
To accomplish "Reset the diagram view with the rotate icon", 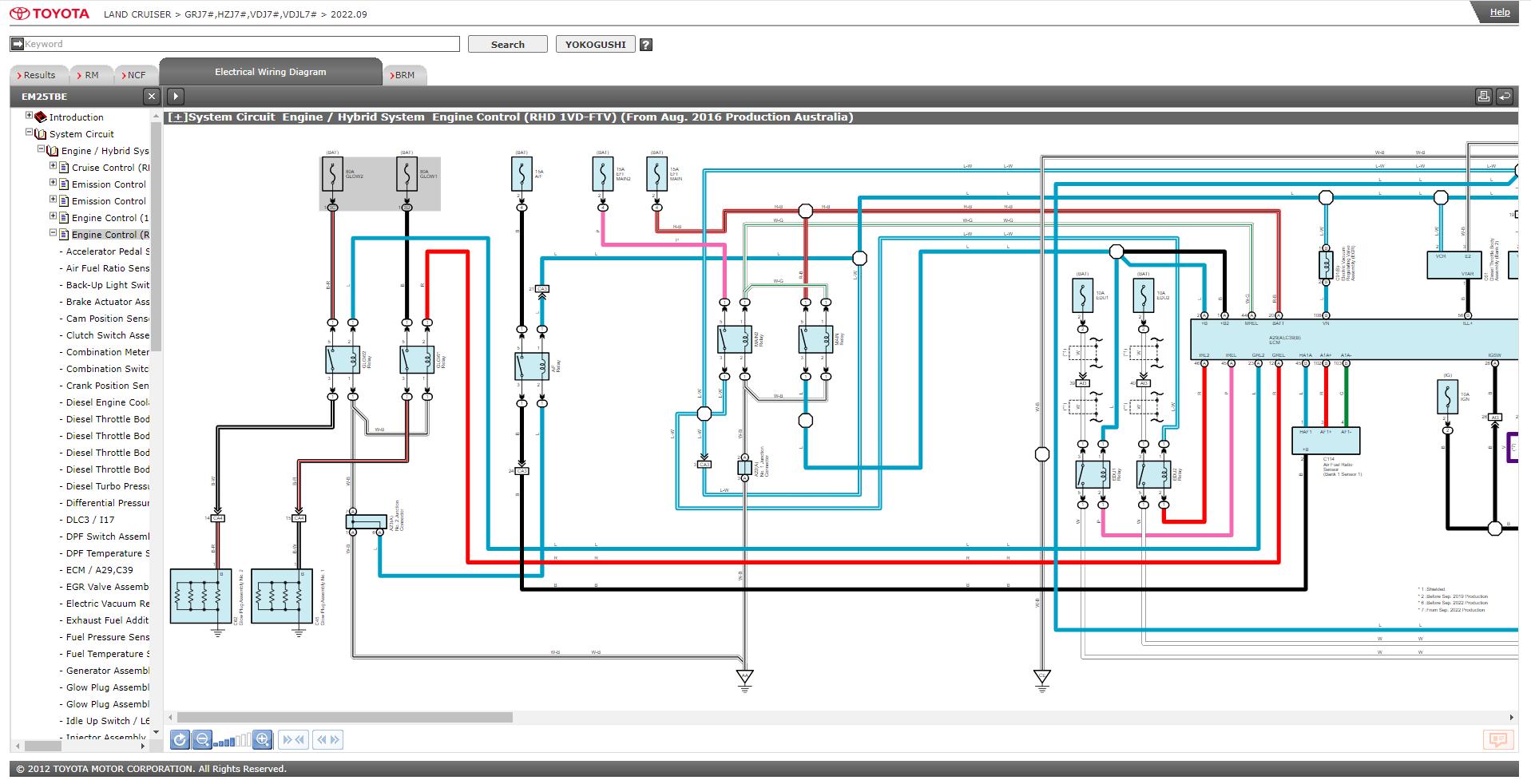I will point(180,740).
